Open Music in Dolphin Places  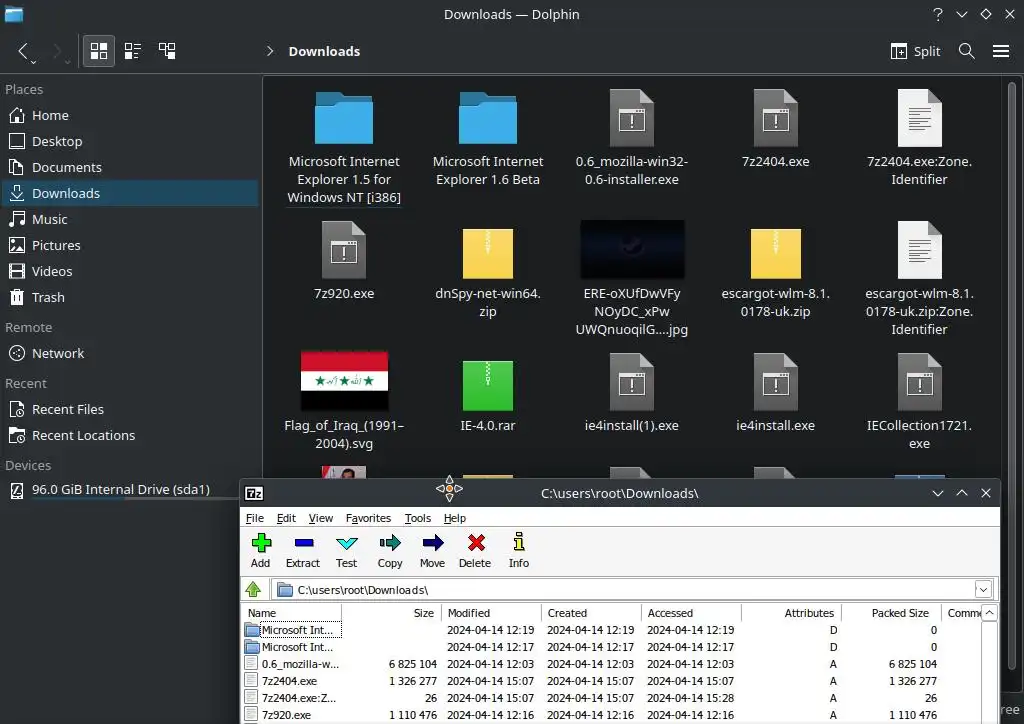click(x=130, y=219)
